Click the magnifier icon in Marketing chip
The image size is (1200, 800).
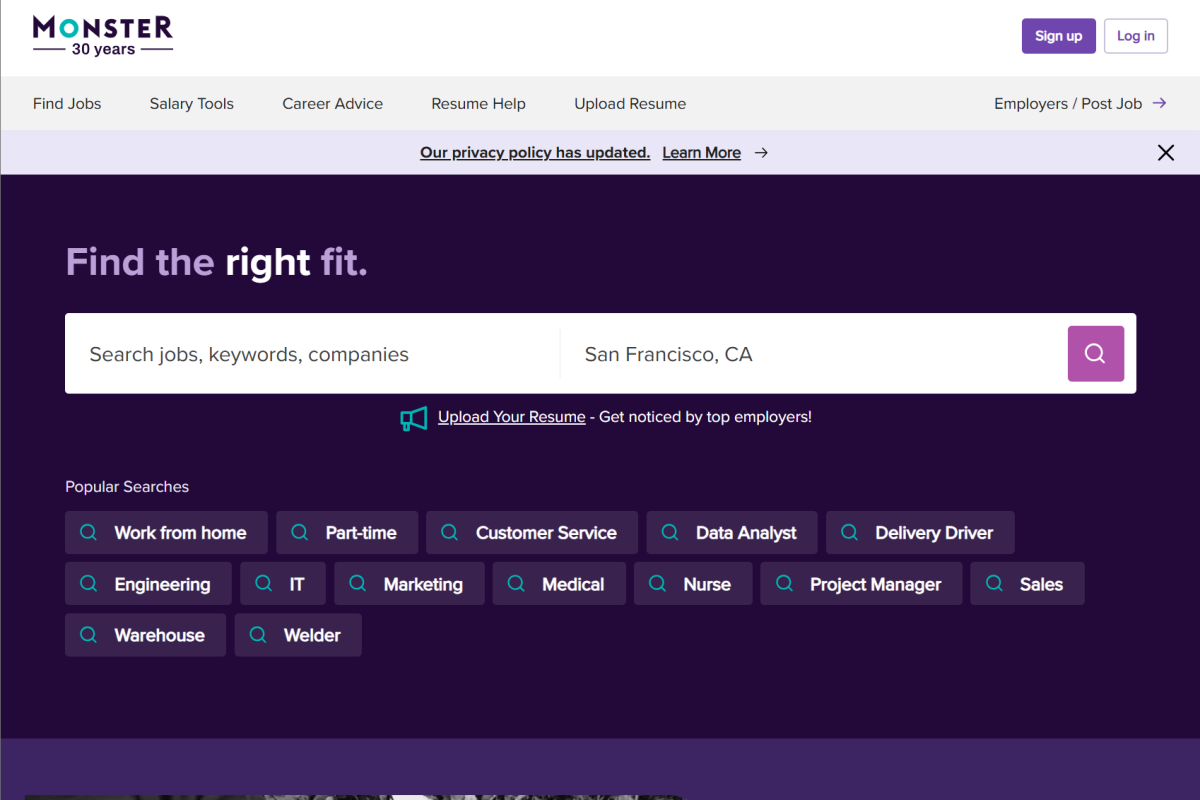click(358, 584)
